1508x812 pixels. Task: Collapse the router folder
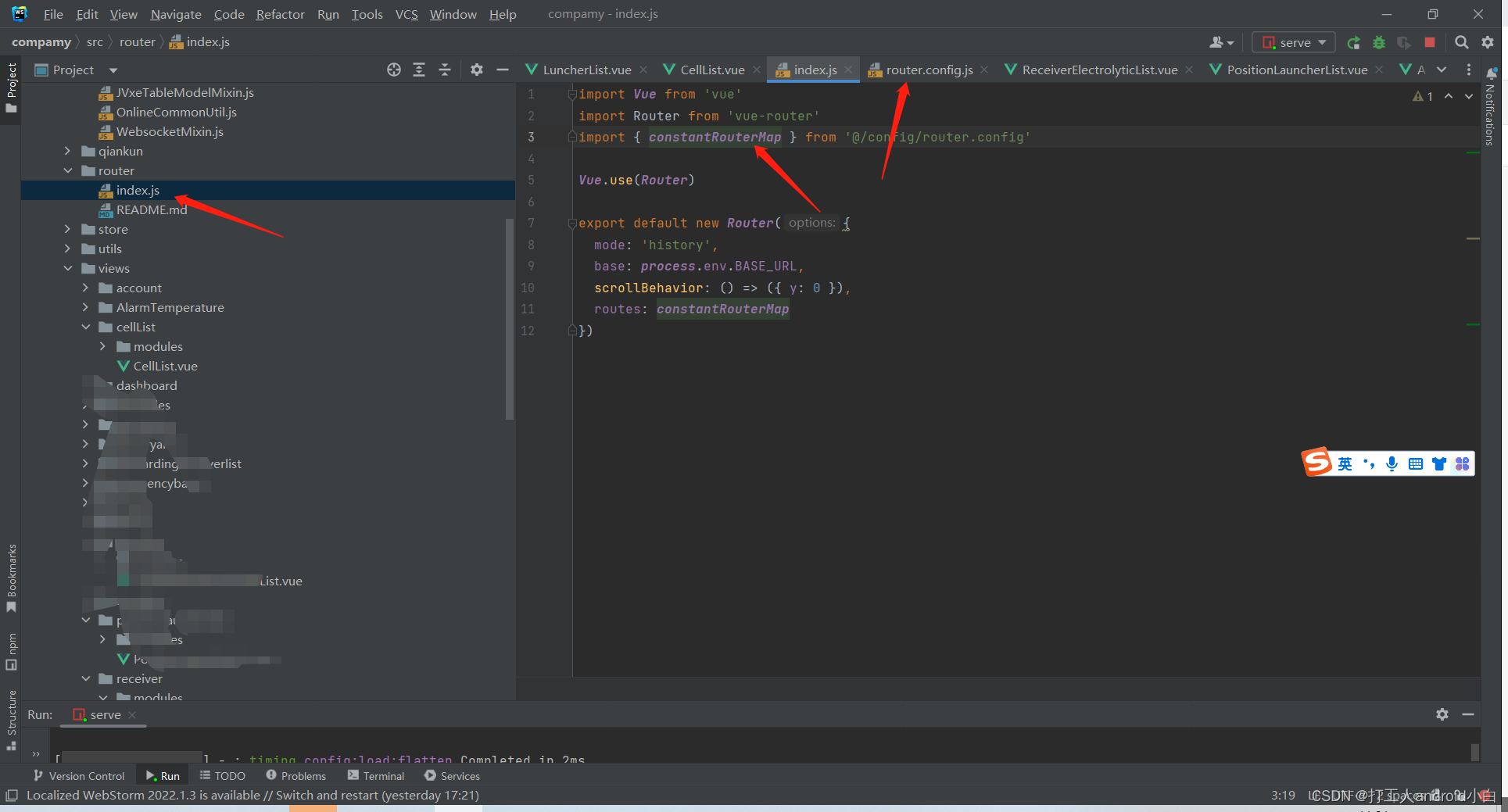click(x=67, y=170)
